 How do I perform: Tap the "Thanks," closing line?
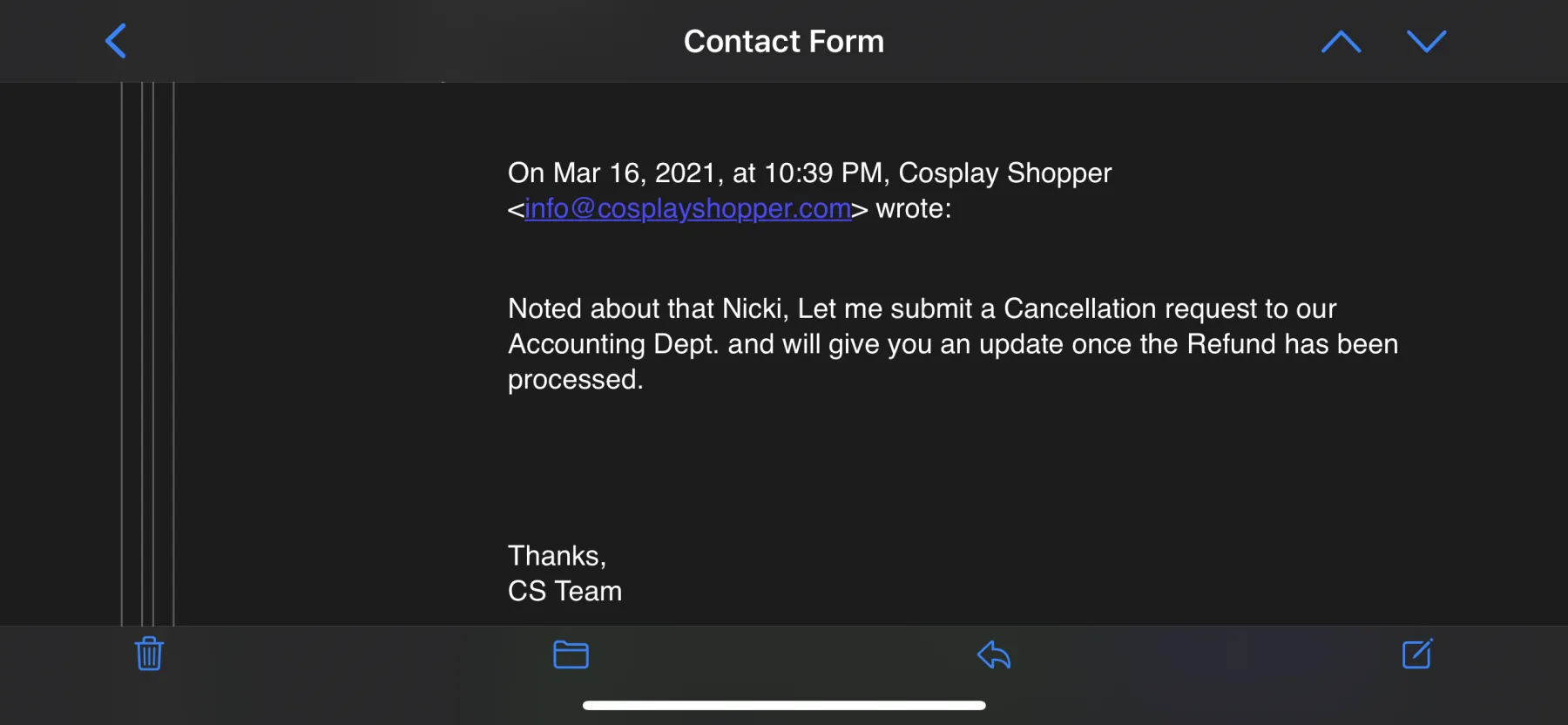[557, 556]
